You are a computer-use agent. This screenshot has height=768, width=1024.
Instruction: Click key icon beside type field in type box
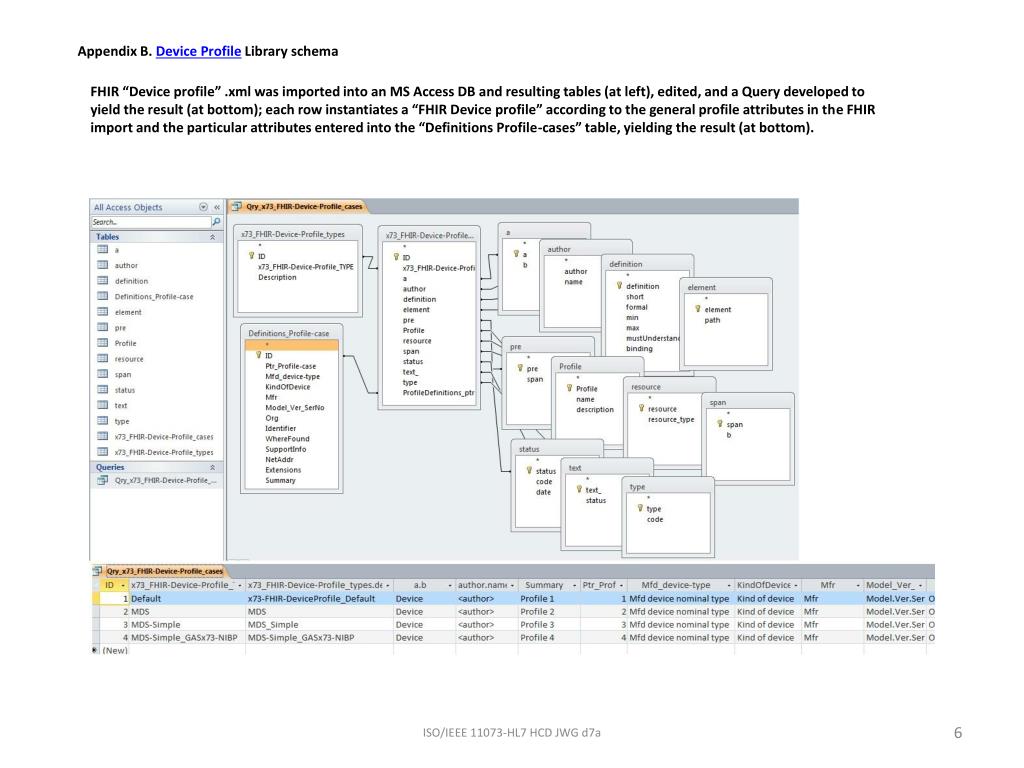tap(640, 508)
